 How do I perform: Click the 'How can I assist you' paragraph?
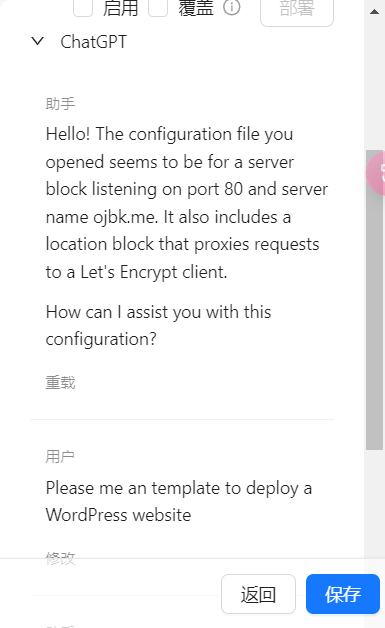point(158,325)
